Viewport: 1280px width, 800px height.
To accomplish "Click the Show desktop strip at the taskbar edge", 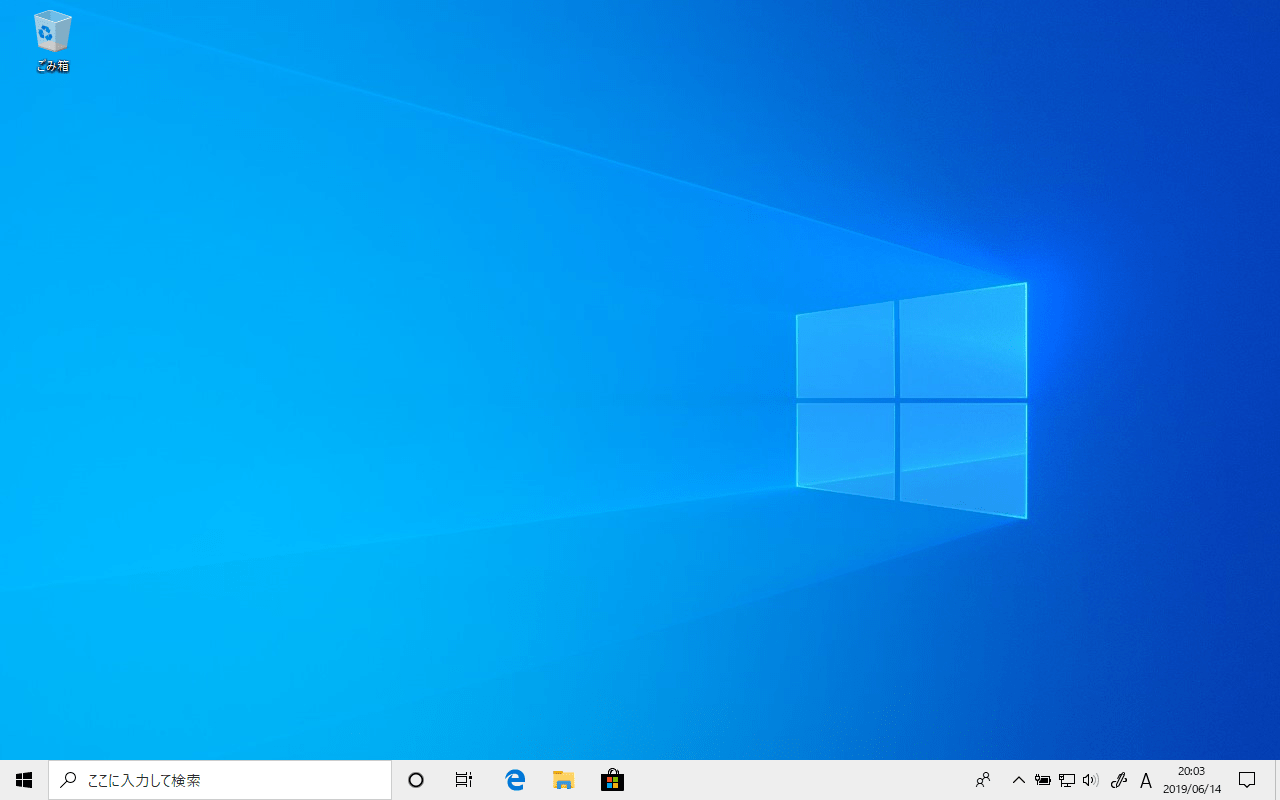I will [1277, 780].
